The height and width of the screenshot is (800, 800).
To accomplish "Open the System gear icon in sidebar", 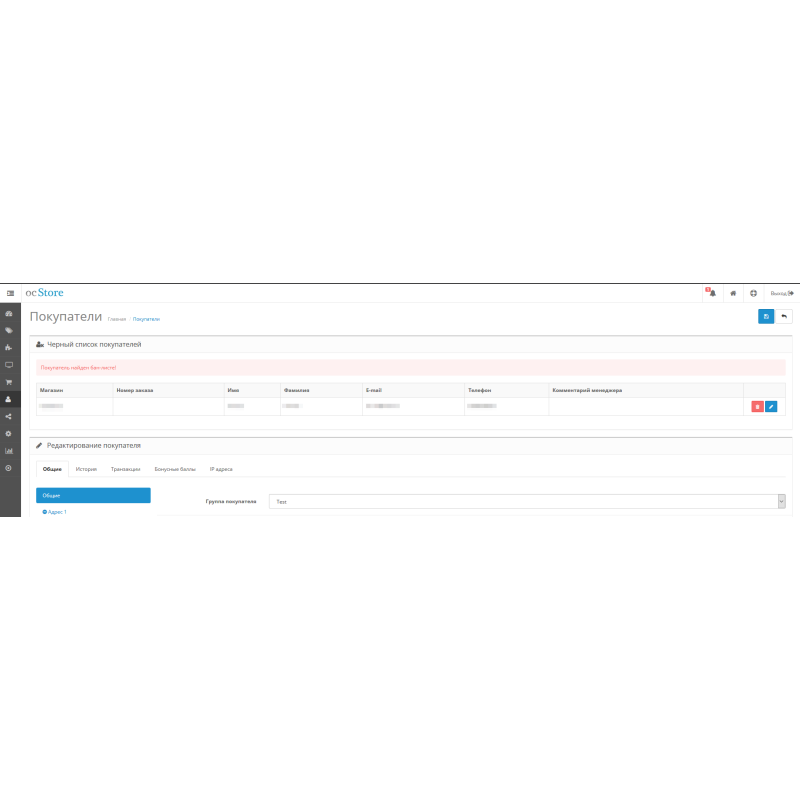I will click(9, 433).
